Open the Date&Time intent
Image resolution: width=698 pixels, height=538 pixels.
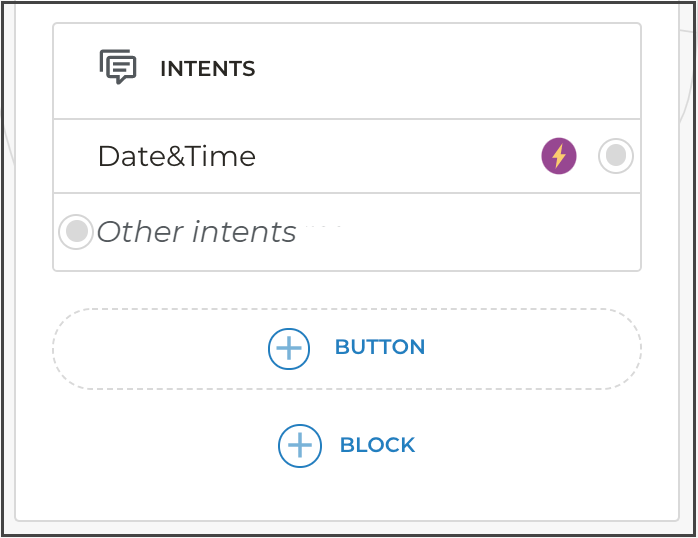pos(177,156)
